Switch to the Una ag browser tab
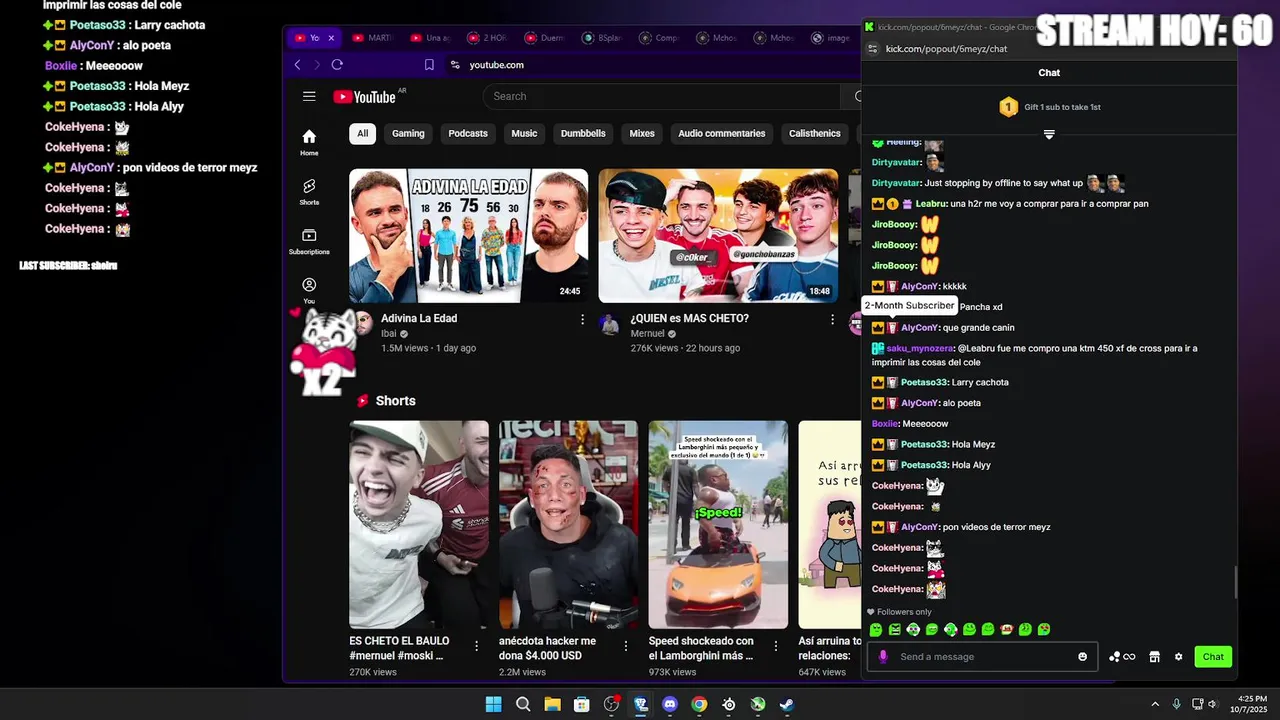The height and width of the screenshot is (720, 1280). pos(431,38)
